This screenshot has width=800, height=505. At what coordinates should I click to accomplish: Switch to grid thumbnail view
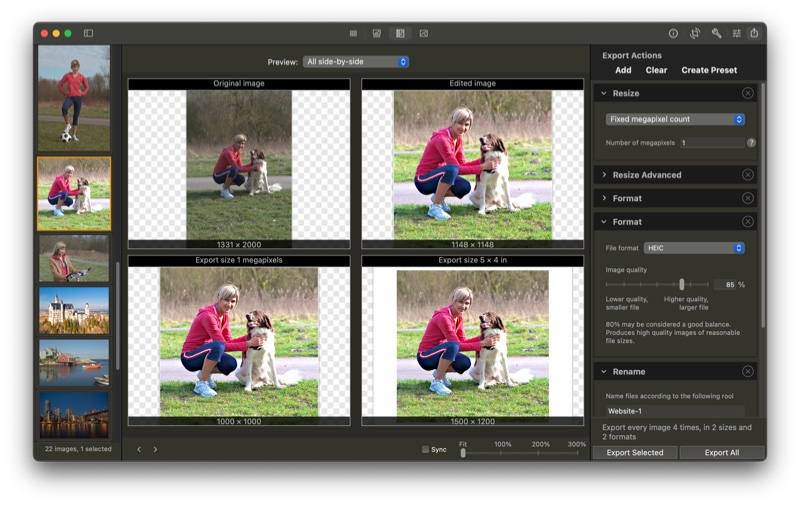pyautogui.click(x=353, y=33)
